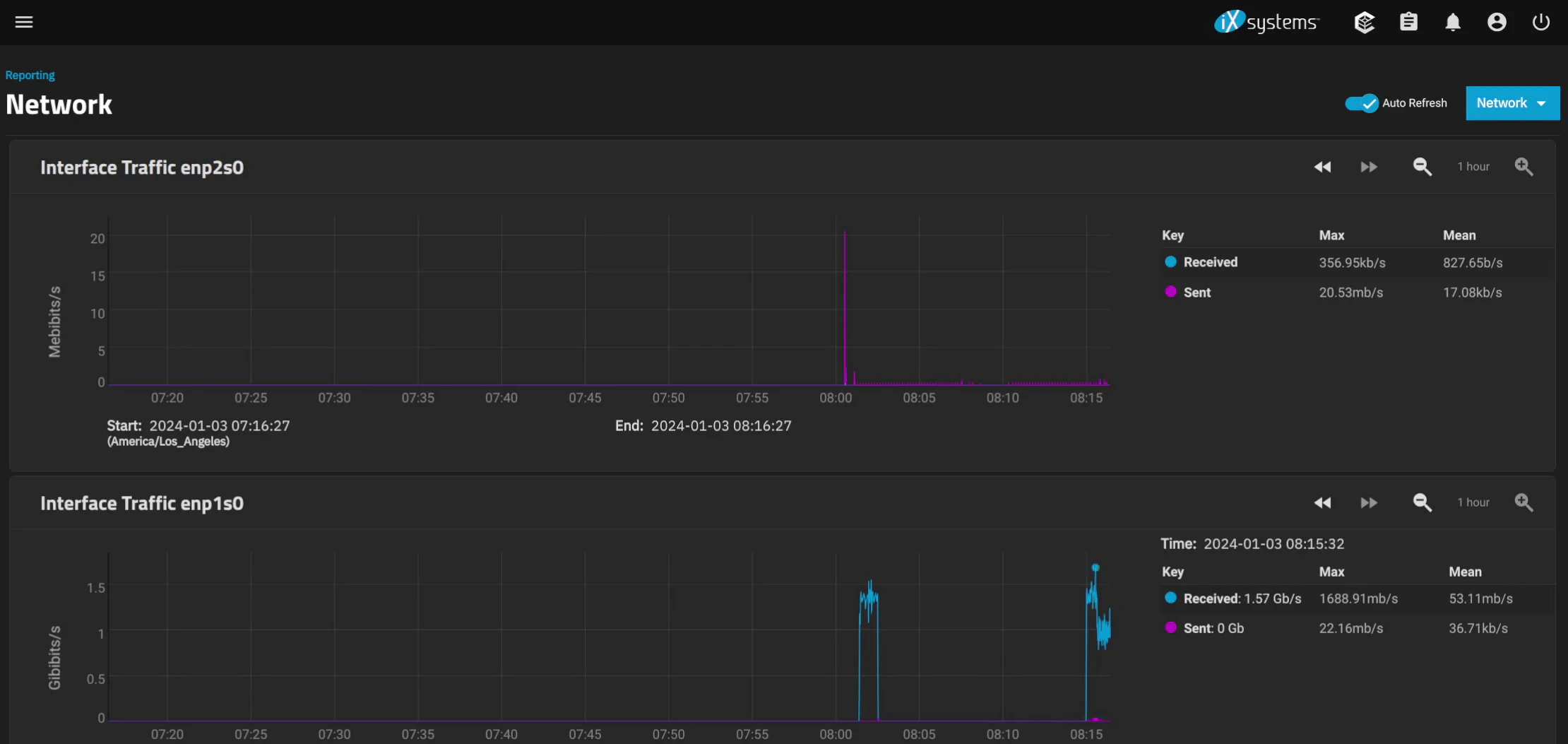Select the enp2s0 Received max value 356.95kb/s

pyautogui.click(x=1352, y=263)
